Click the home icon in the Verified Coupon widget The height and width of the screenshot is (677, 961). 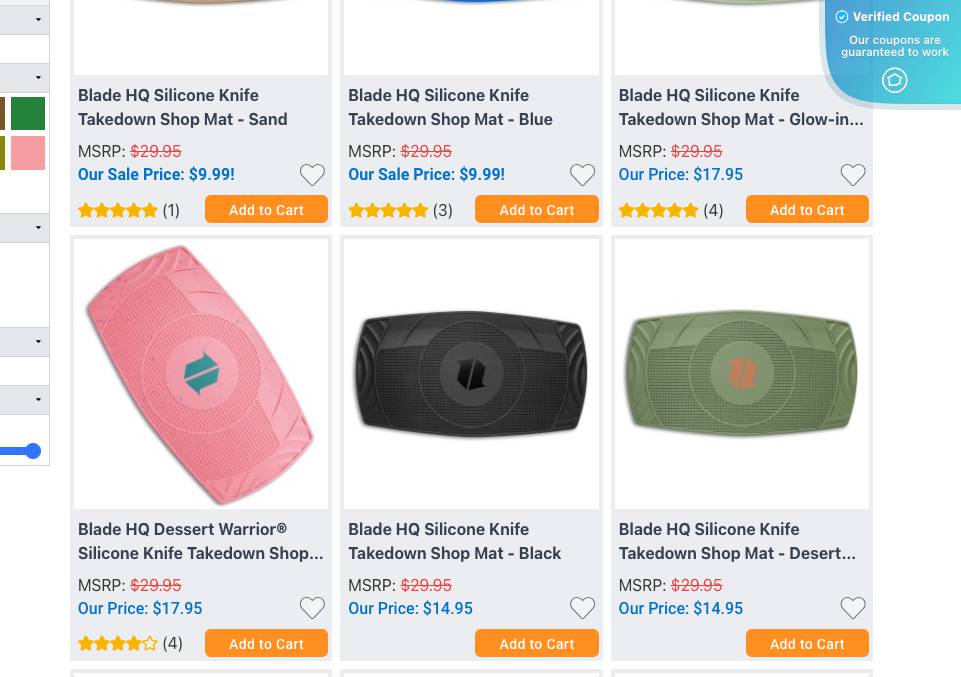(894, 80)
